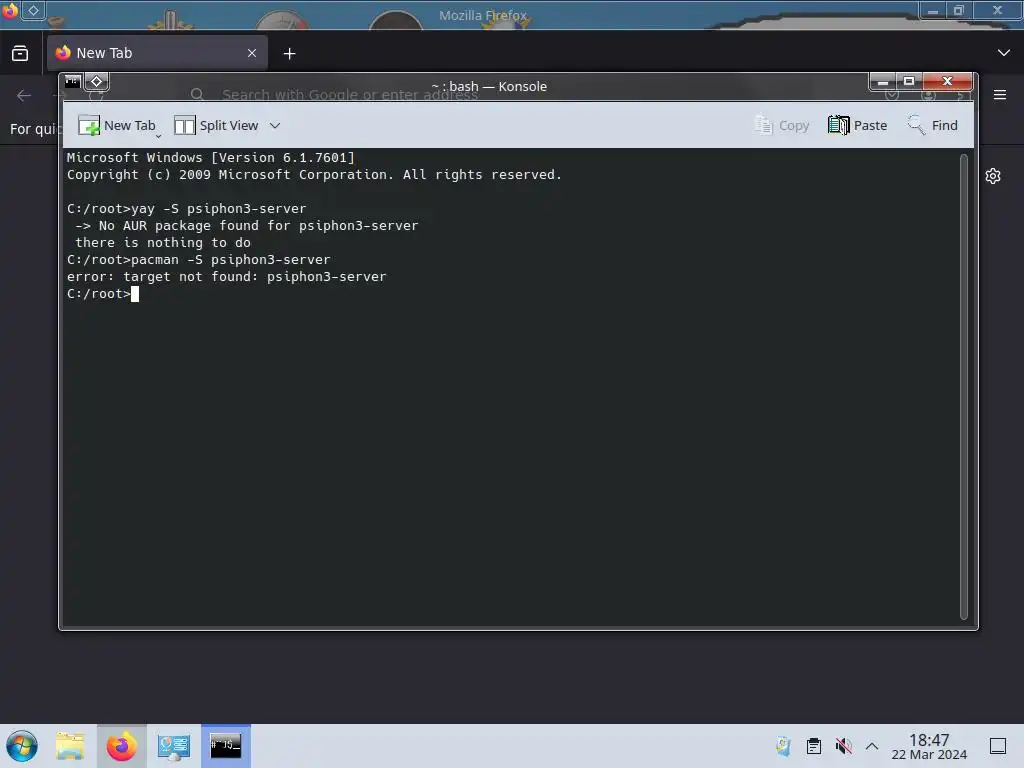Click the tray icon left of clipboard
The height and width of the screenshot is (768, 1024).
pyautogui.click(x=784, y=746)
